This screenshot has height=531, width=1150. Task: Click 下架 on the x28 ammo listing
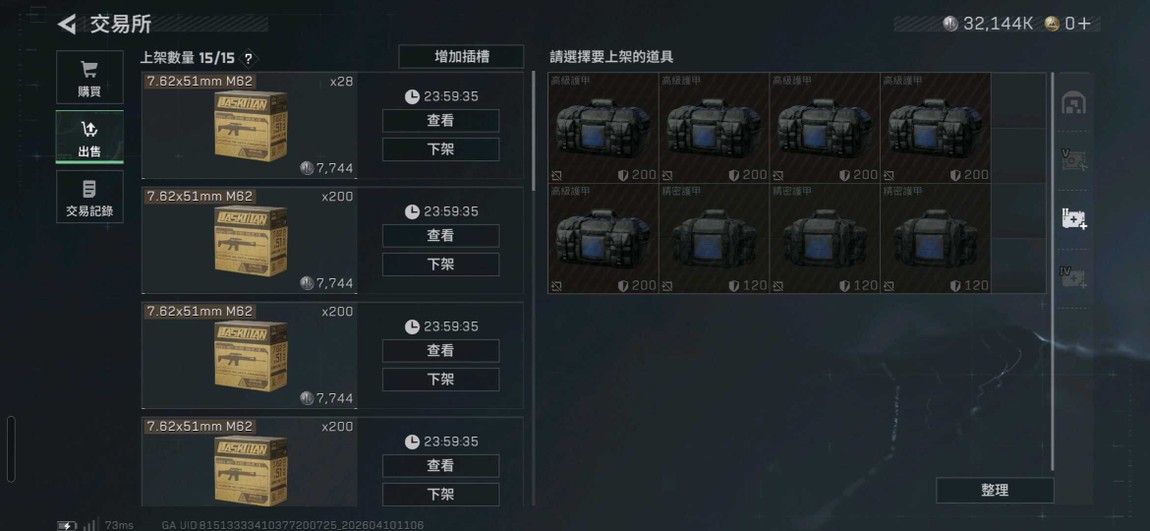pos(441,150)
